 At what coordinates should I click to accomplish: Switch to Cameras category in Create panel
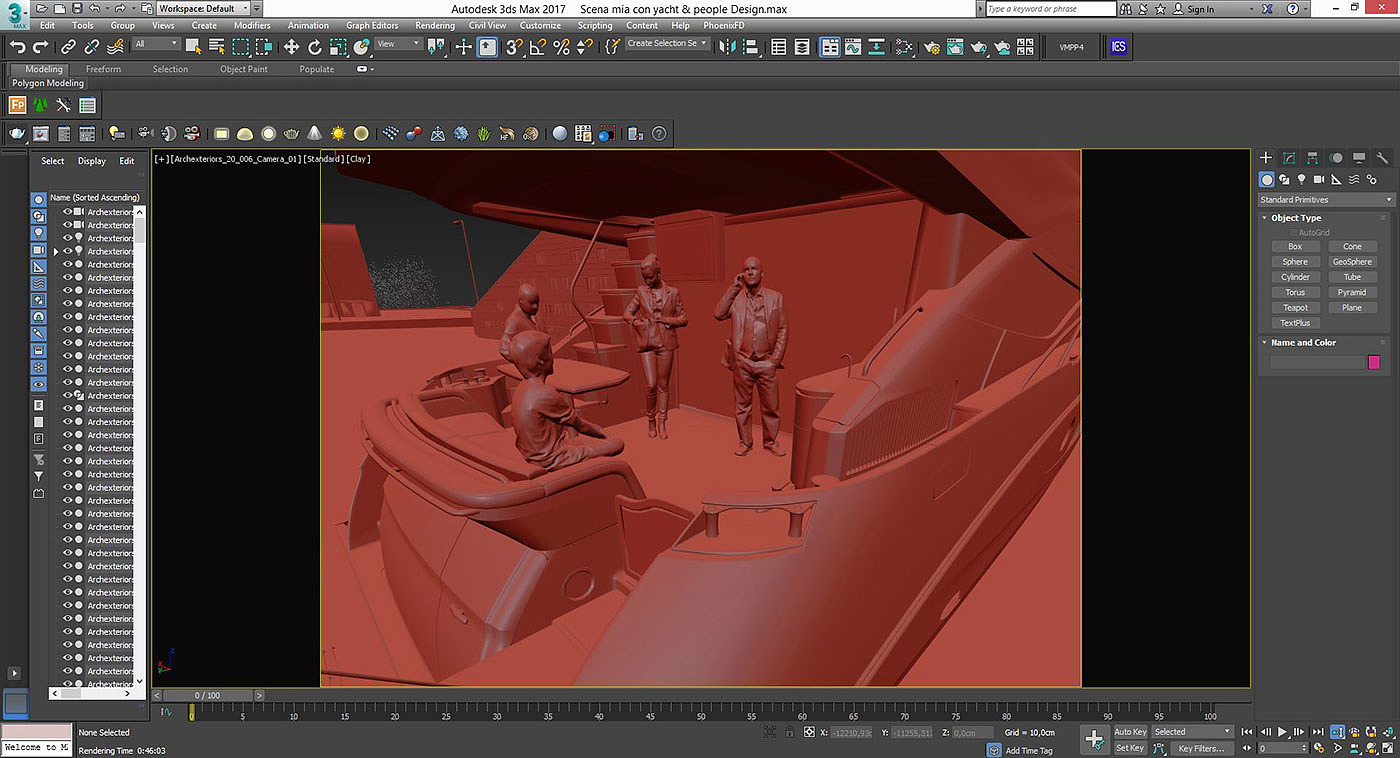(x=1318, y=180)
